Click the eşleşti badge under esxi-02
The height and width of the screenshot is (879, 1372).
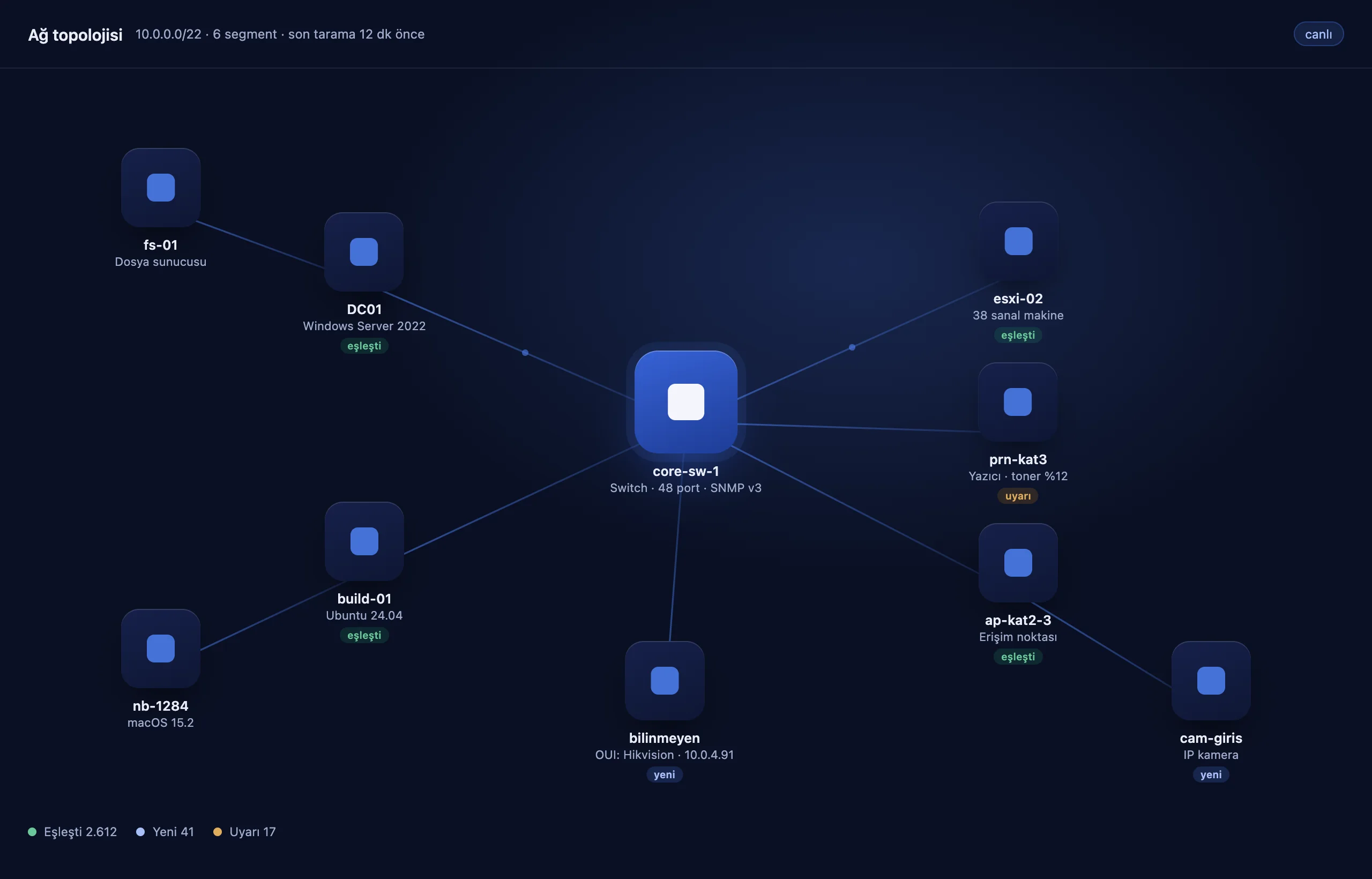(1018, 335)
